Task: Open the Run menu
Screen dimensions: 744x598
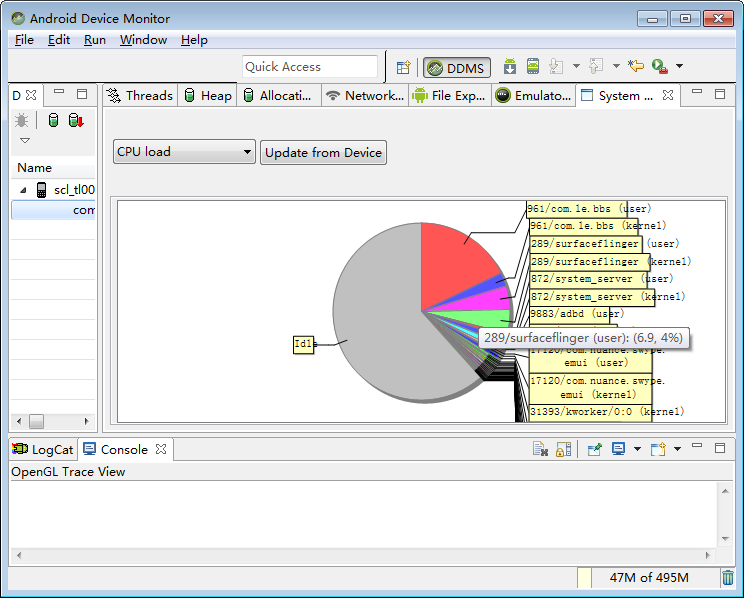Action: 95,40
